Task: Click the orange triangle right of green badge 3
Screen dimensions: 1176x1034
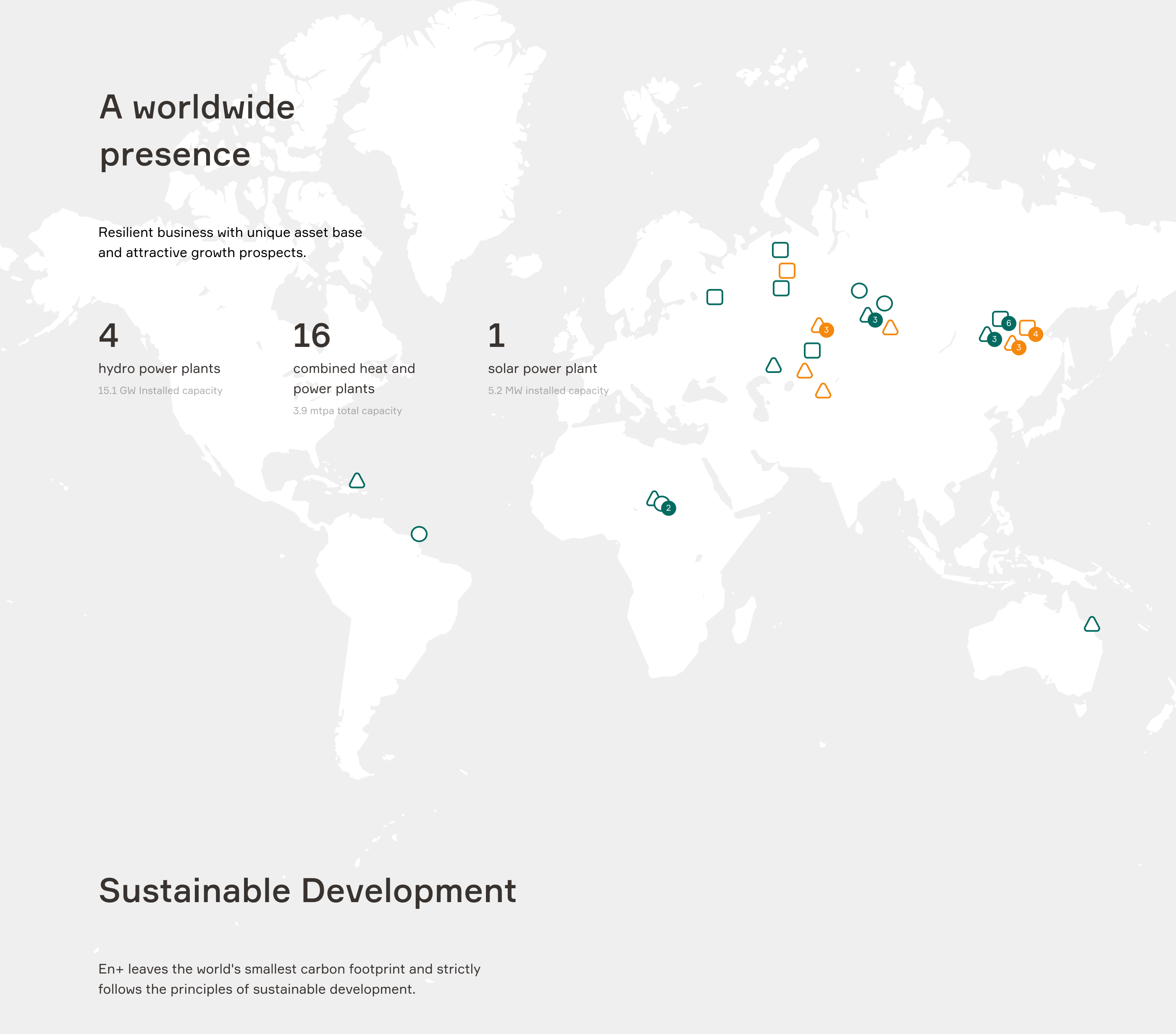Action: [x=890, y=328]
